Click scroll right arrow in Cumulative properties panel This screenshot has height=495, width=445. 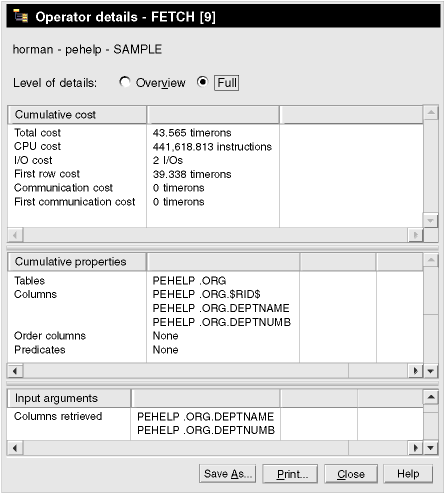415,371
